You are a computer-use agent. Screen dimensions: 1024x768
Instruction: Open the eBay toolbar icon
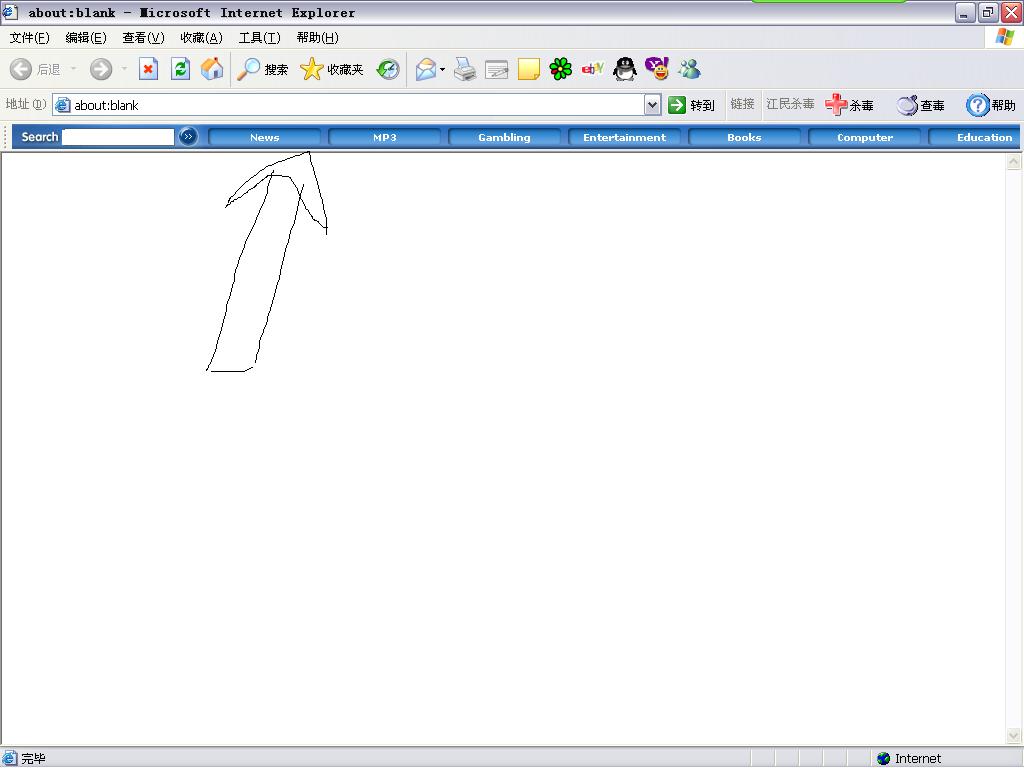(x=593, y=69)
